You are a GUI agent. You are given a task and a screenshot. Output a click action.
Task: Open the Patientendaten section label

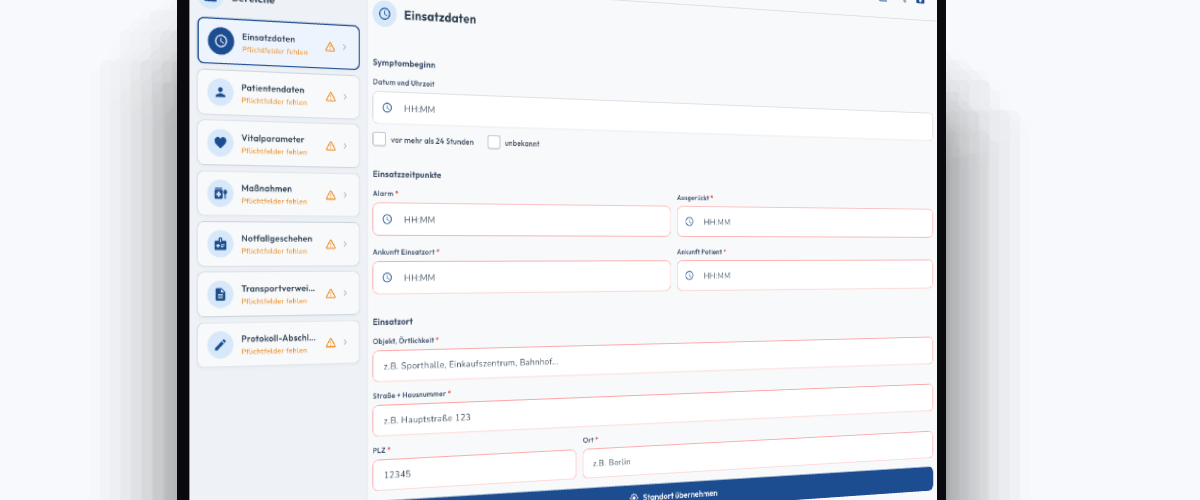pos(273,89)
